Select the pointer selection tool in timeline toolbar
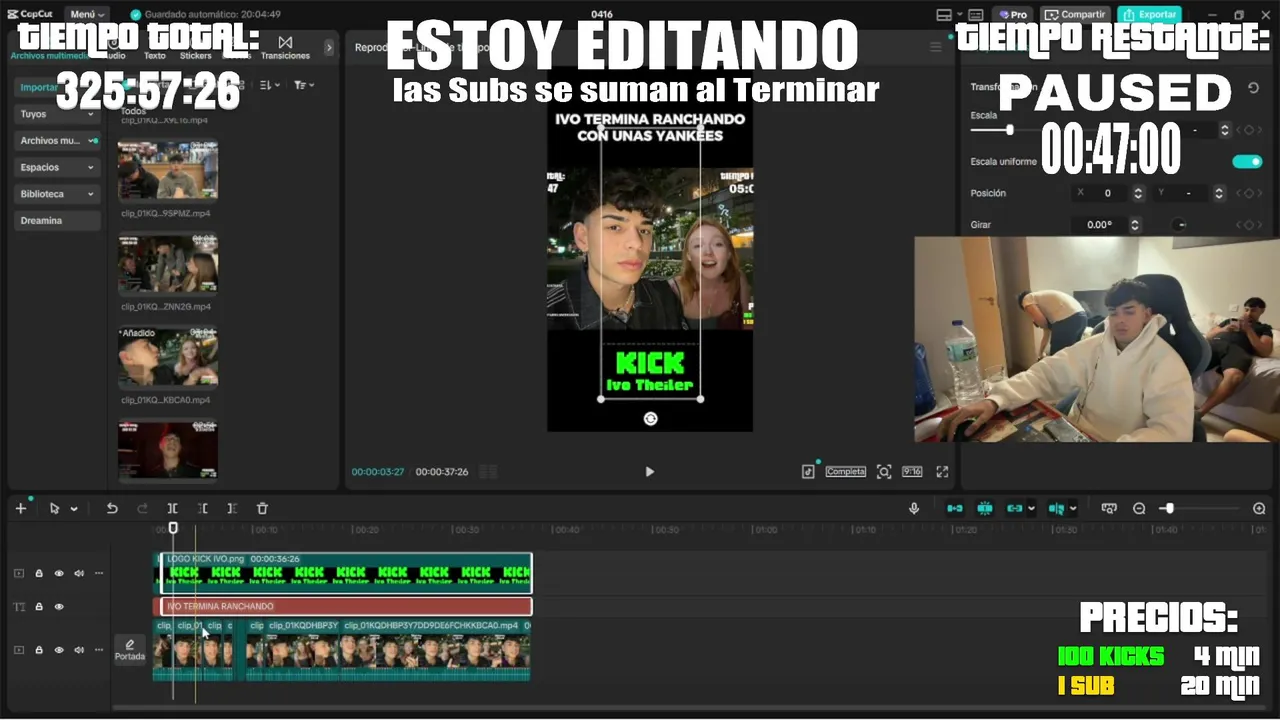This screenshot has width=1280, height=720. [54, 508]
